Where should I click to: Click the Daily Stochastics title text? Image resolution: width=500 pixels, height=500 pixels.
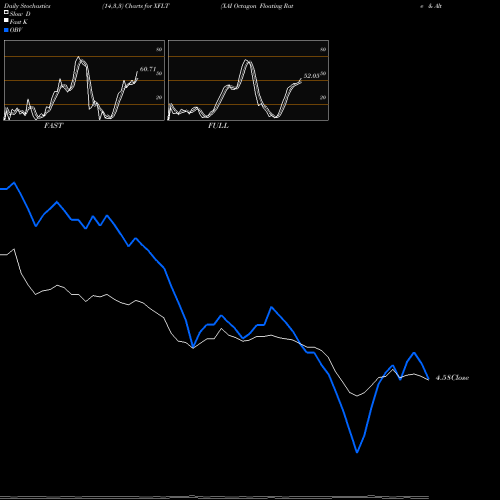point(27,6)
